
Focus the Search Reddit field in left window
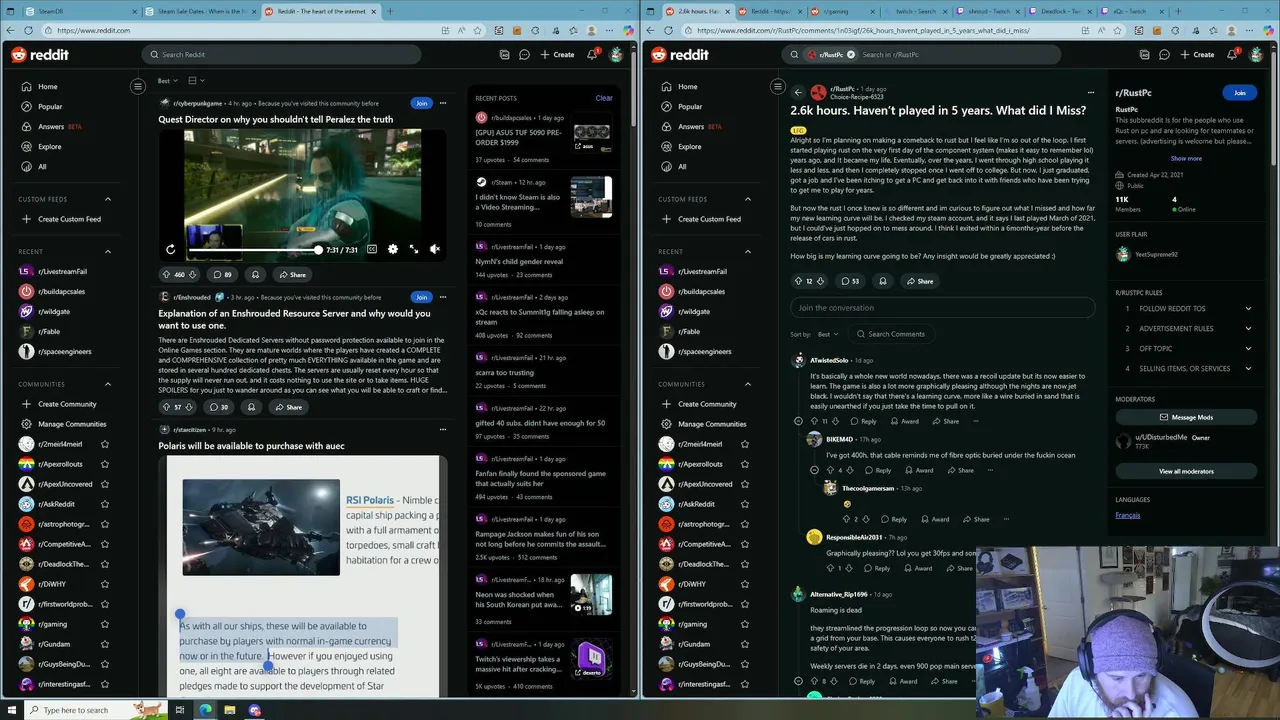[x=283, y=55]
